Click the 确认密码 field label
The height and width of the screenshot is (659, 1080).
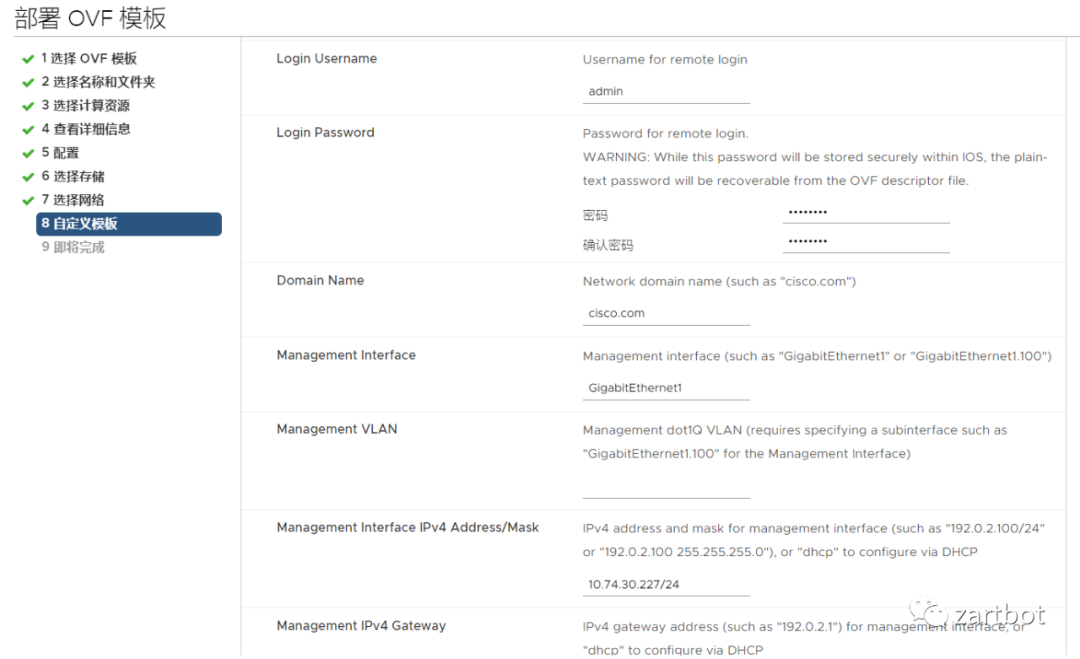(608, 245)
